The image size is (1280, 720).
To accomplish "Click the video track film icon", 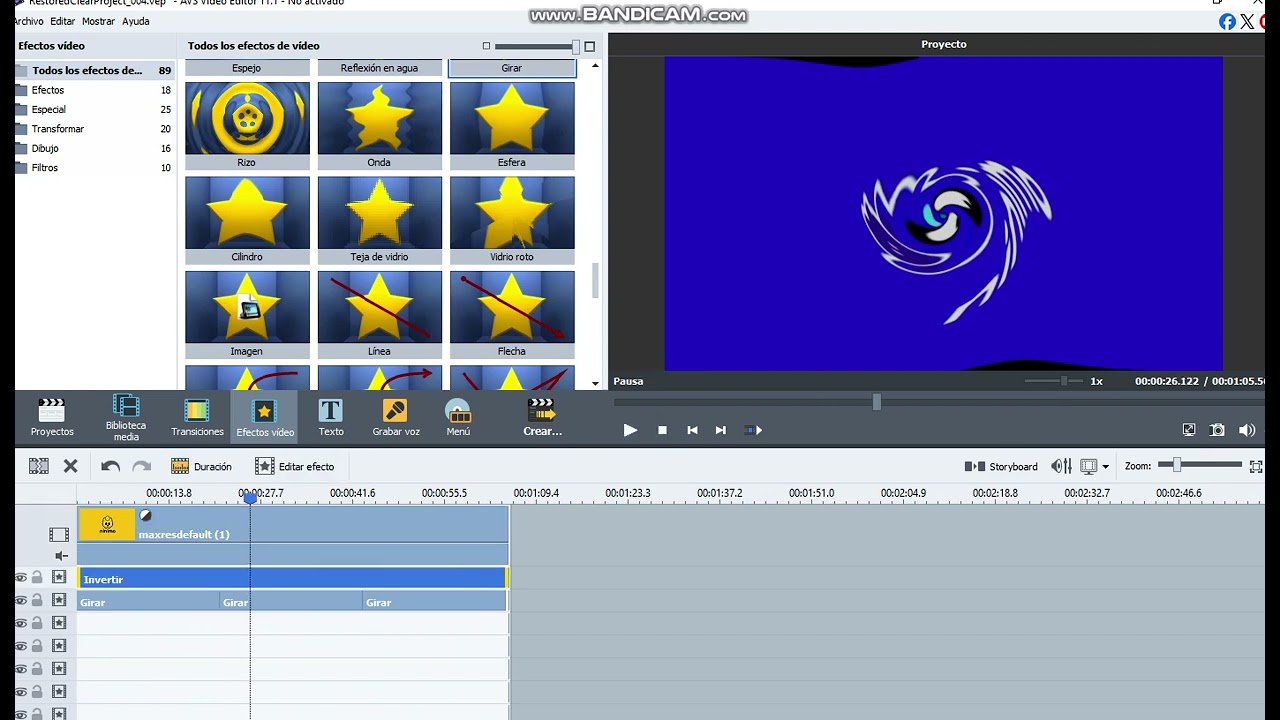I will pos(59,534).
